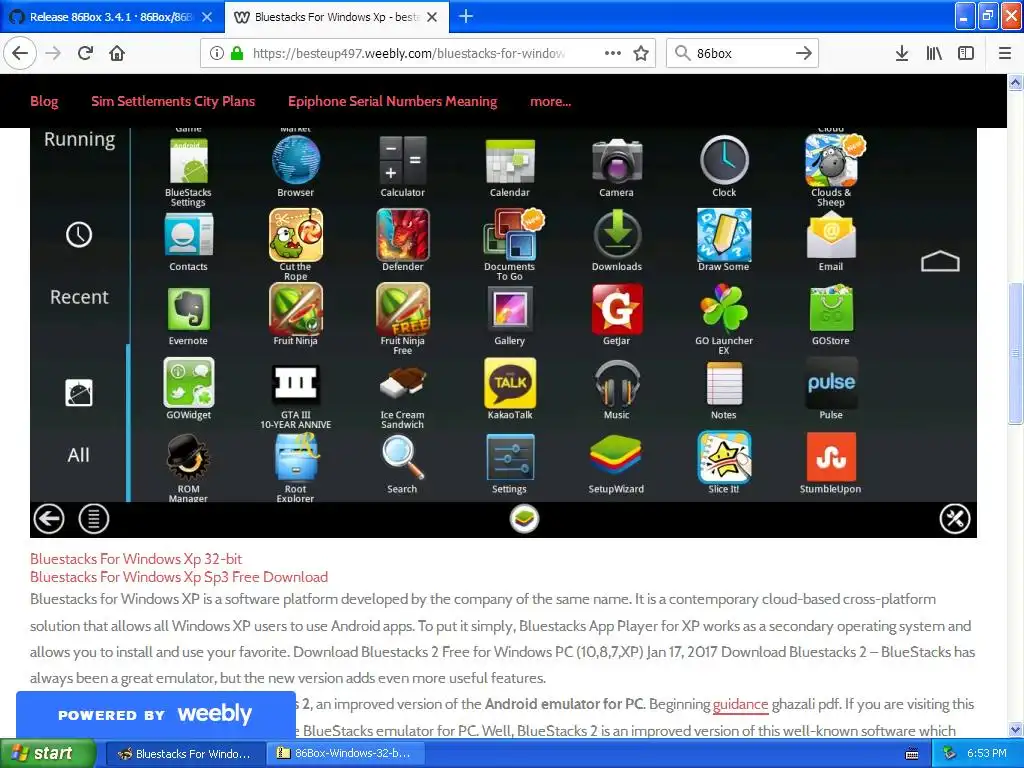
Task: Open the GOStore shopping bag icon
Action: pos(831,310)
